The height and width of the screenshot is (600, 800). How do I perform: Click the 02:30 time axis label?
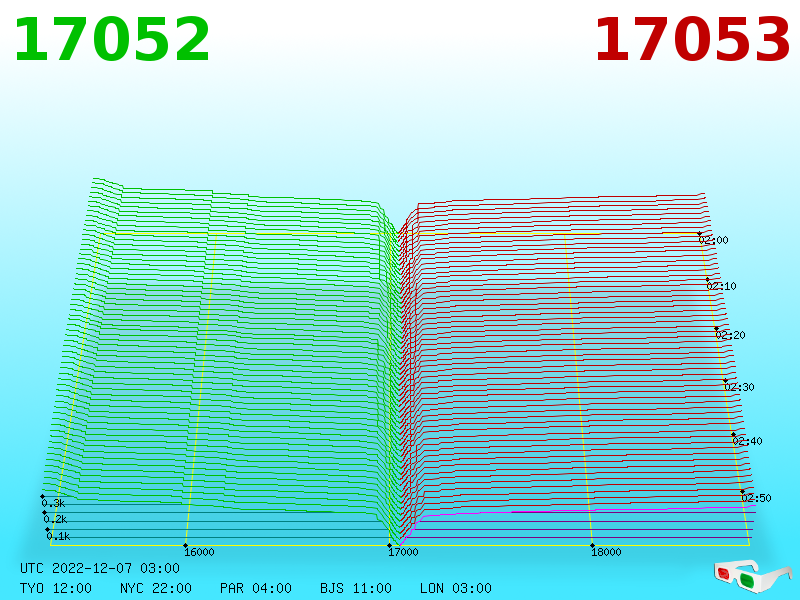point(739,387)
